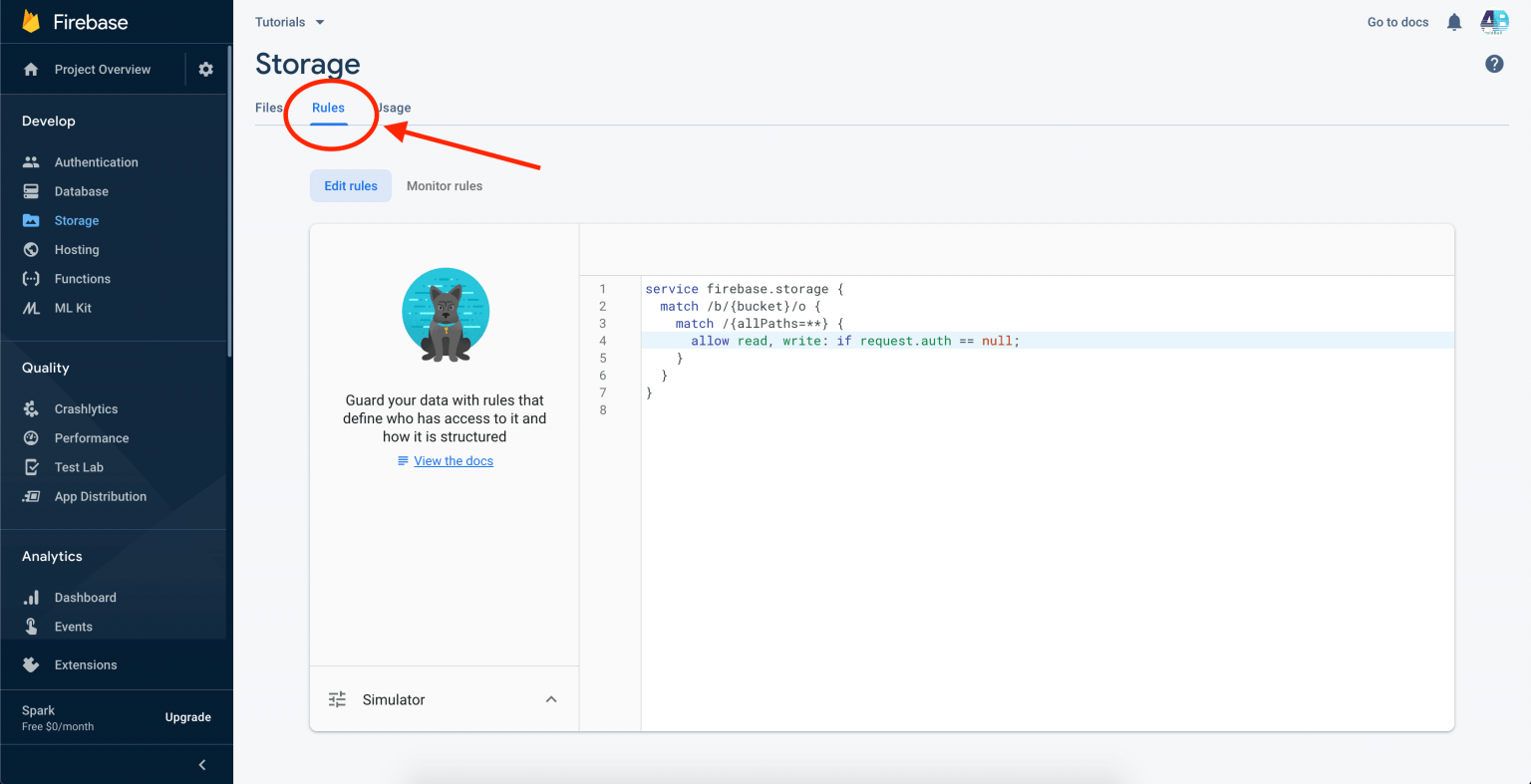This screenshot has height=784, width=1531.
Task: Open the notifications bell
Action: pos(1453,21)
